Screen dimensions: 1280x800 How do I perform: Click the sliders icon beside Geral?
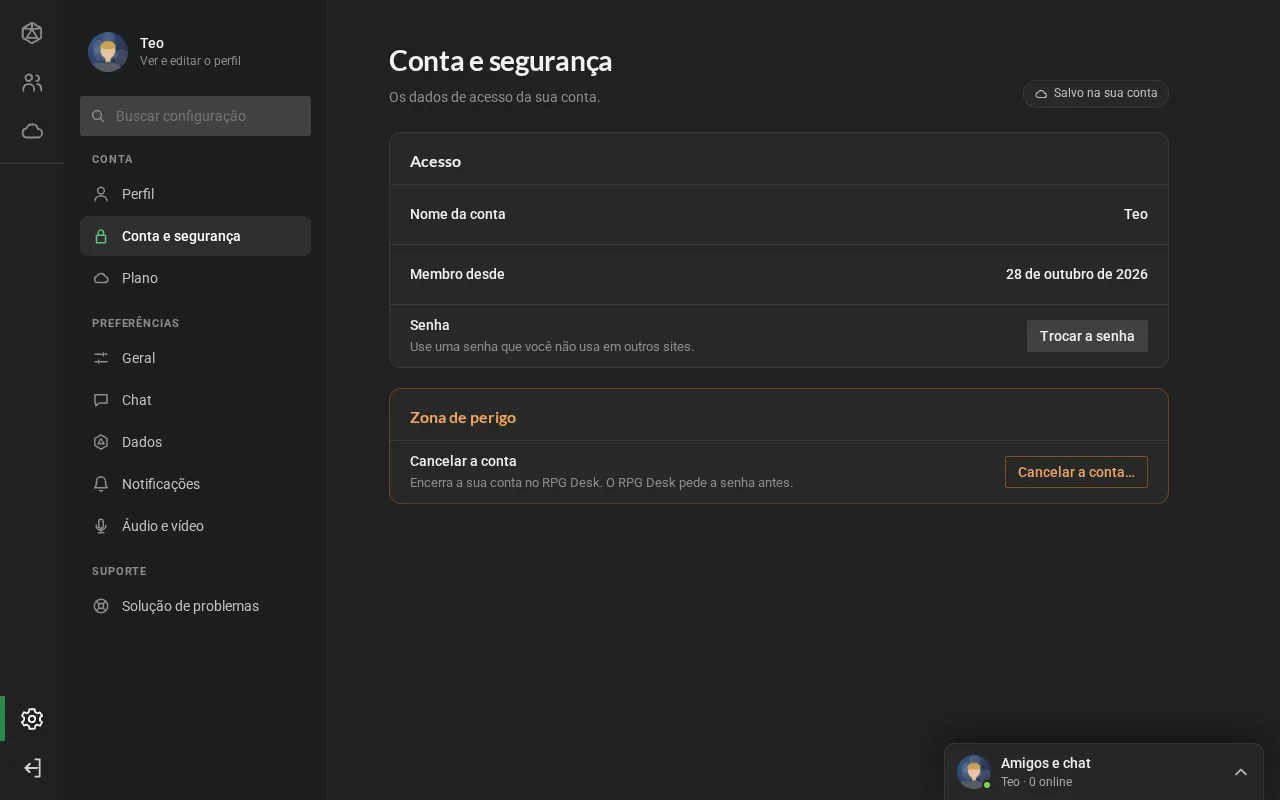pos(101,358)
